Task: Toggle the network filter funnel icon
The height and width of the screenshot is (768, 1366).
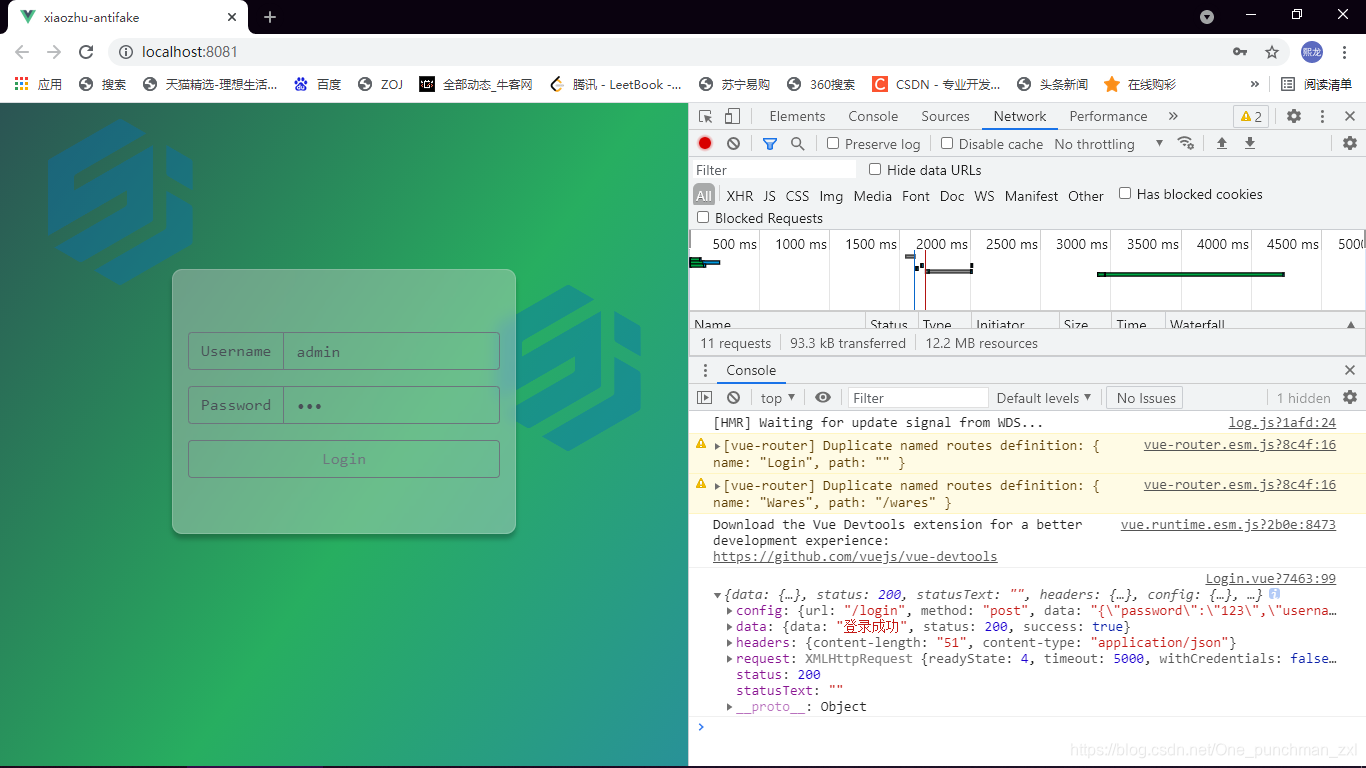Action: [x=769, y=143]
